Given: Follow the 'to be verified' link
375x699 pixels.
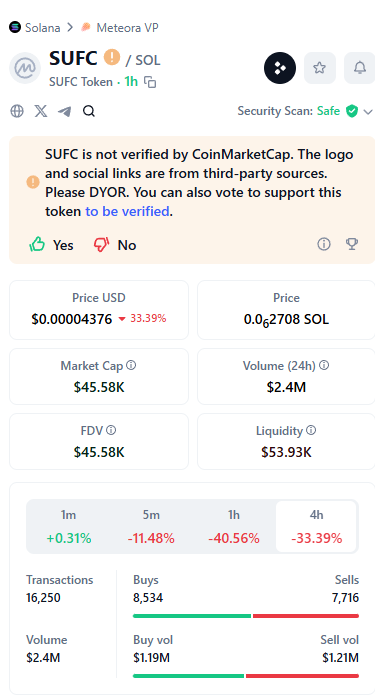Looking at the screenshot, I should coord(127,211).
